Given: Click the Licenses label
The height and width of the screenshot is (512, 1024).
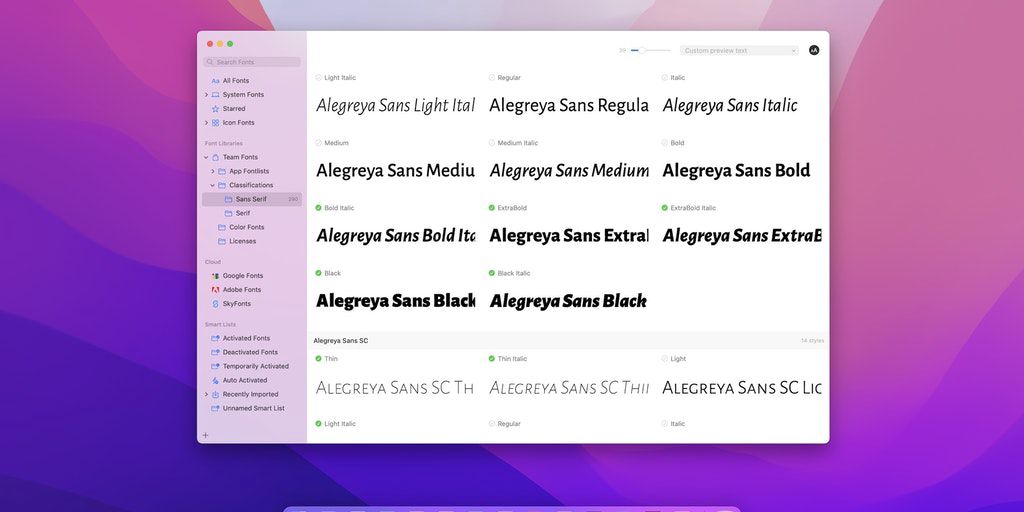Looking at the screenshot, I should coord(242,242).
